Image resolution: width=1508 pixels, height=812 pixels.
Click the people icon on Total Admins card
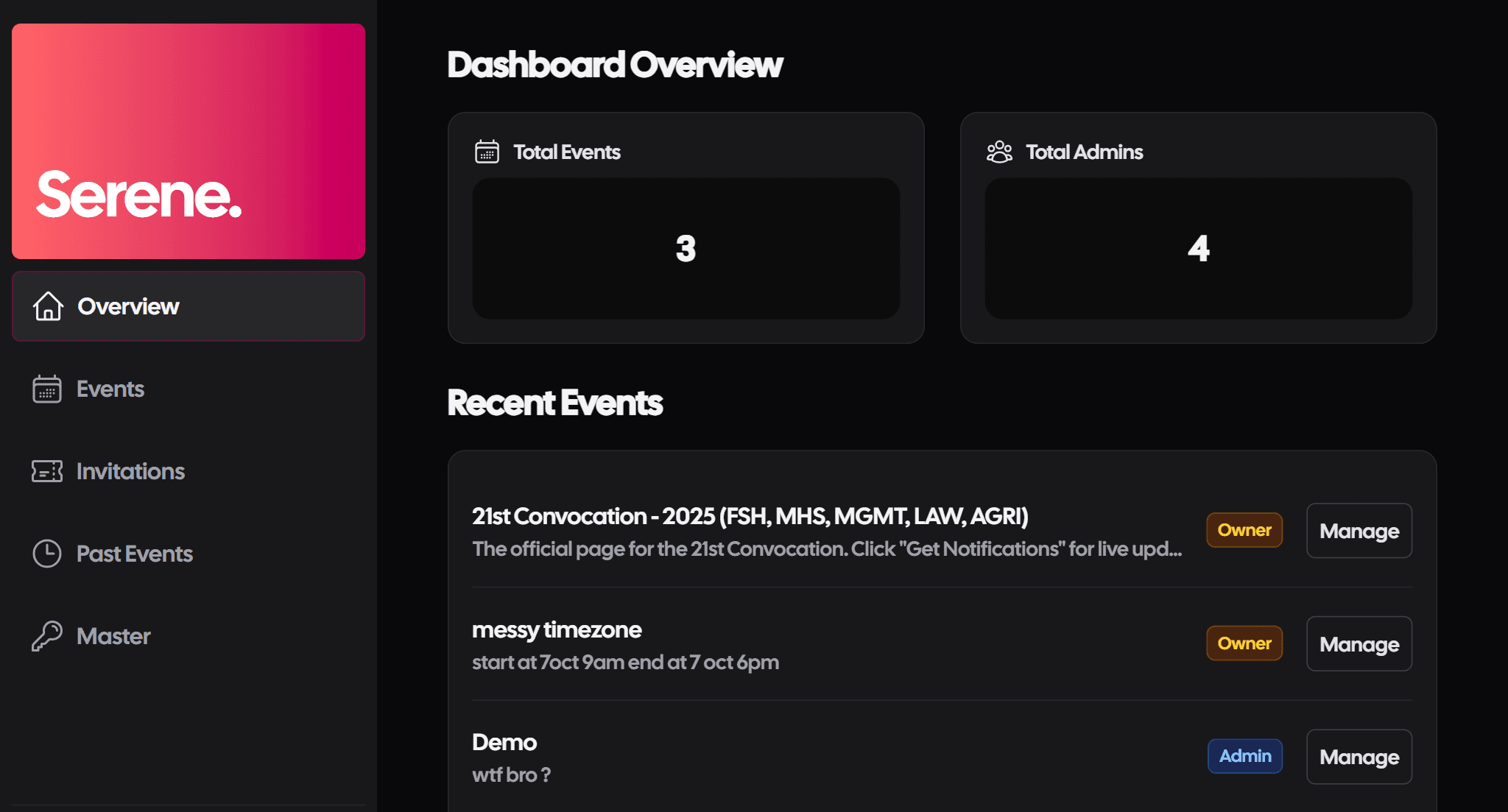pyautogui.click(x=999, y=152)
